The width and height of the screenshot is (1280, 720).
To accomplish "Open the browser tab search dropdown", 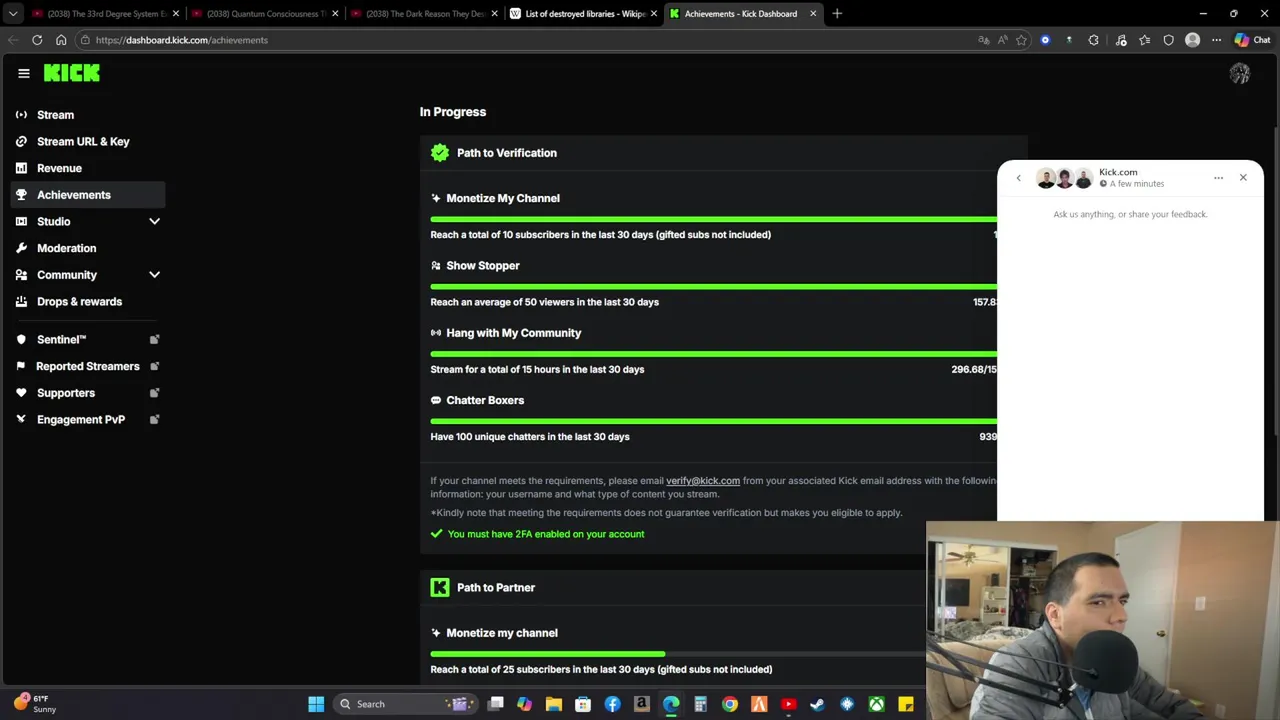I will point(13,14).
